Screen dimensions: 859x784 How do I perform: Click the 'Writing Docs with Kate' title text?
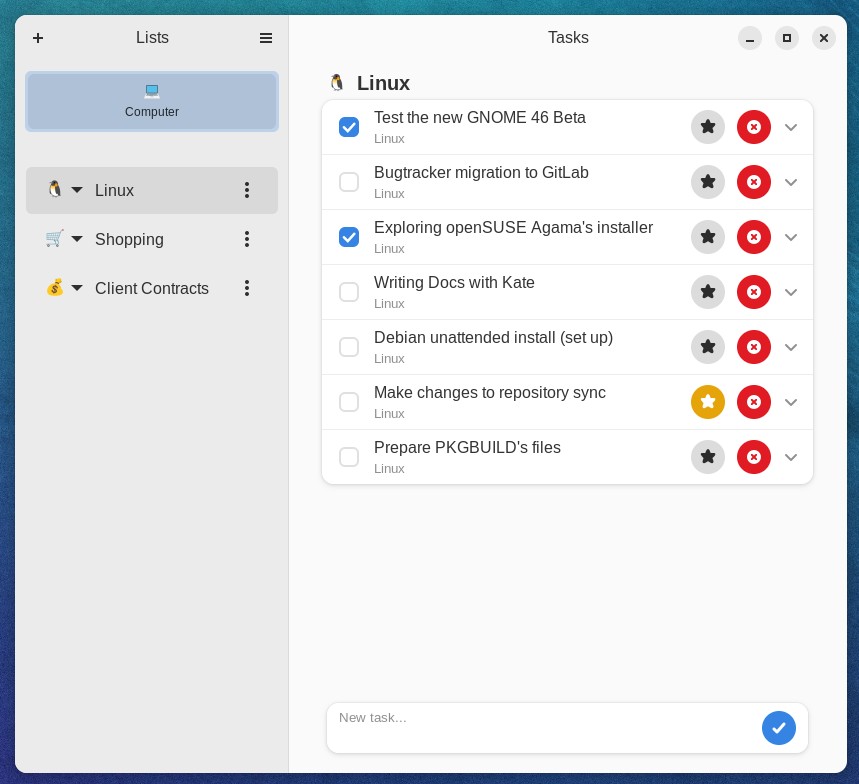[454, 283]
